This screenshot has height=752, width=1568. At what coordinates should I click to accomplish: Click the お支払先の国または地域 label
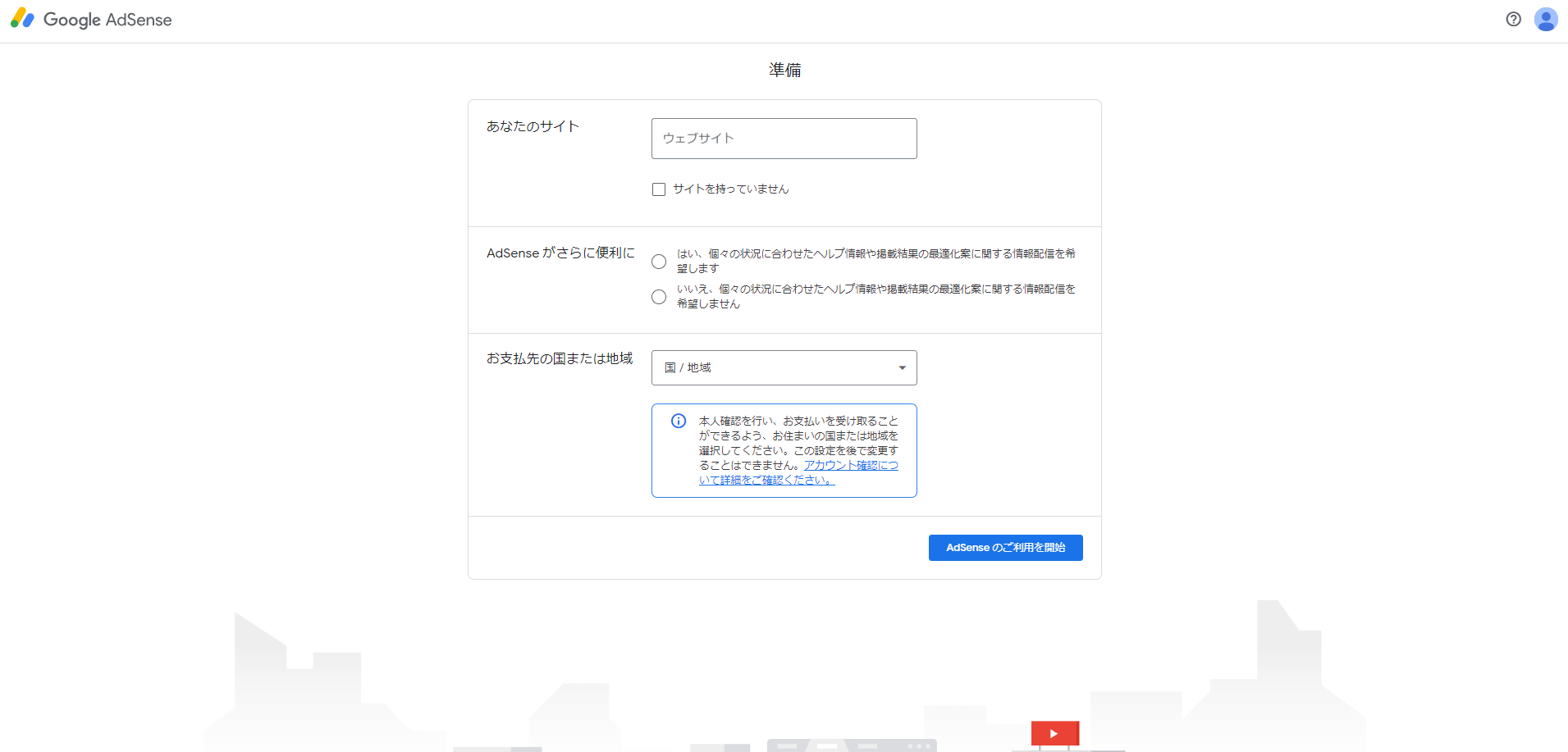click(560, 358)
